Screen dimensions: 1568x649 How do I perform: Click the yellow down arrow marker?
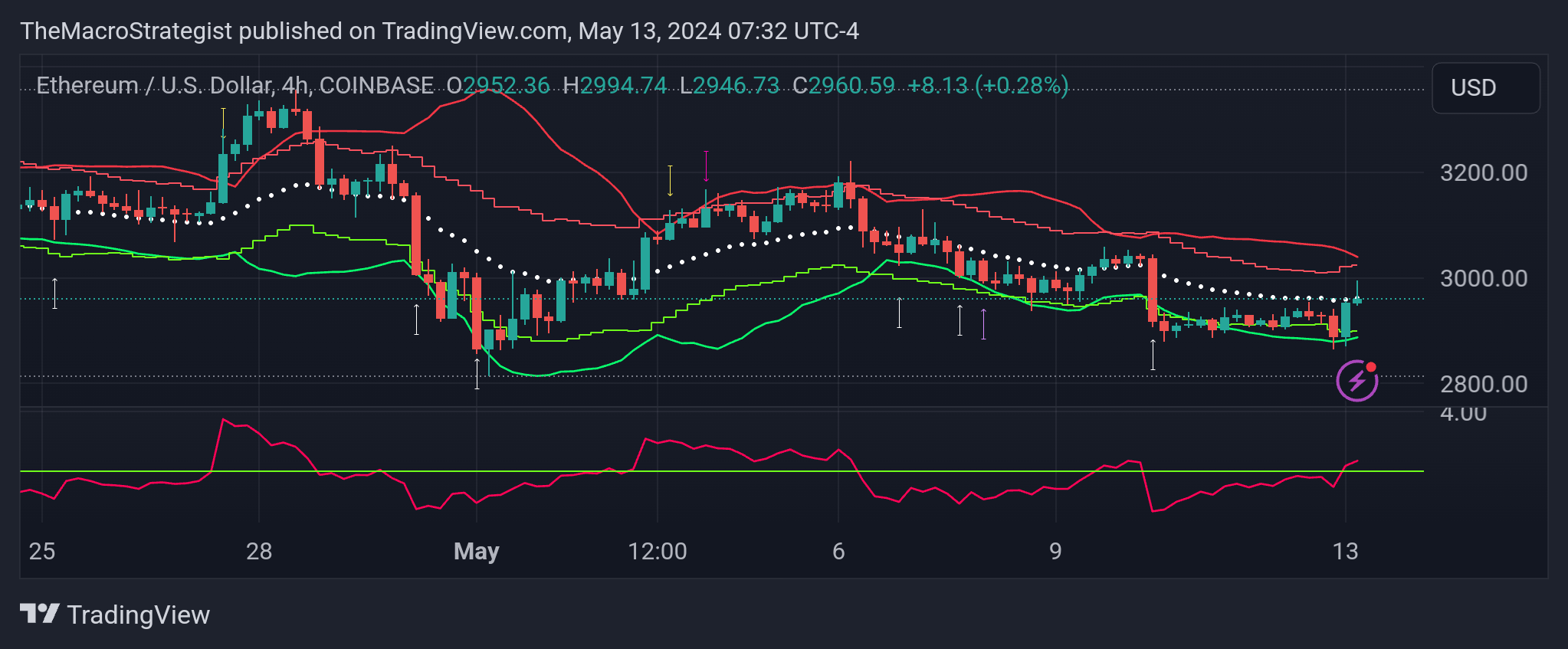tap(670, 181)
